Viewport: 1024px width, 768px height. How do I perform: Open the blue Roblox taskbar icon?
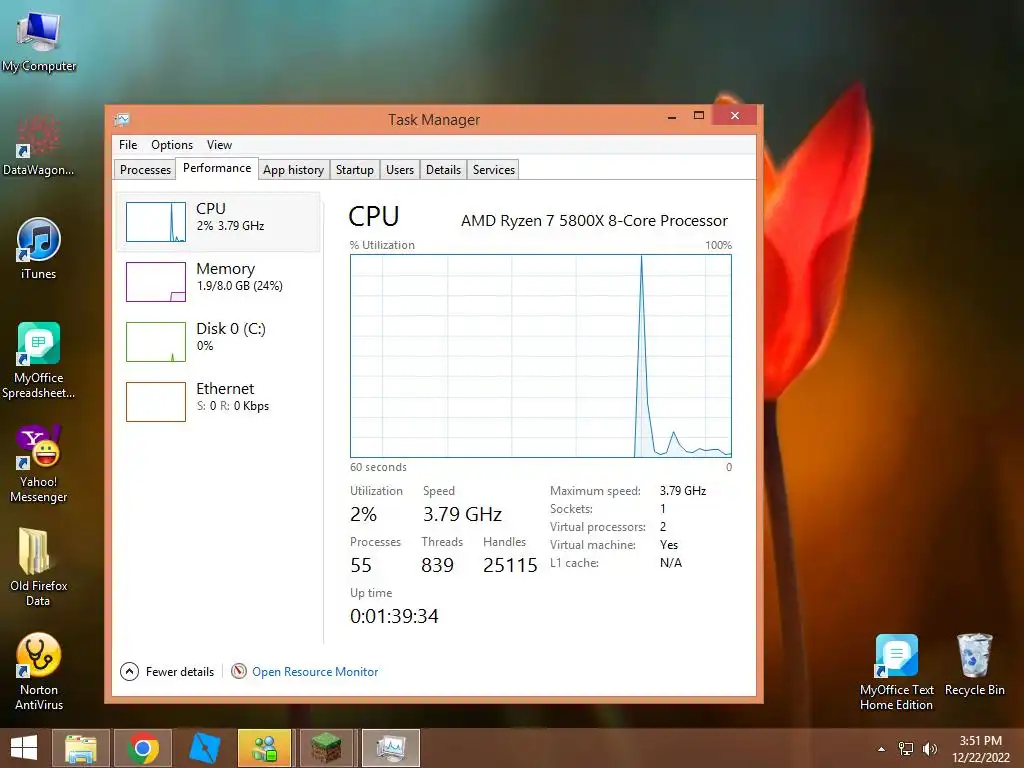point(204,748)
